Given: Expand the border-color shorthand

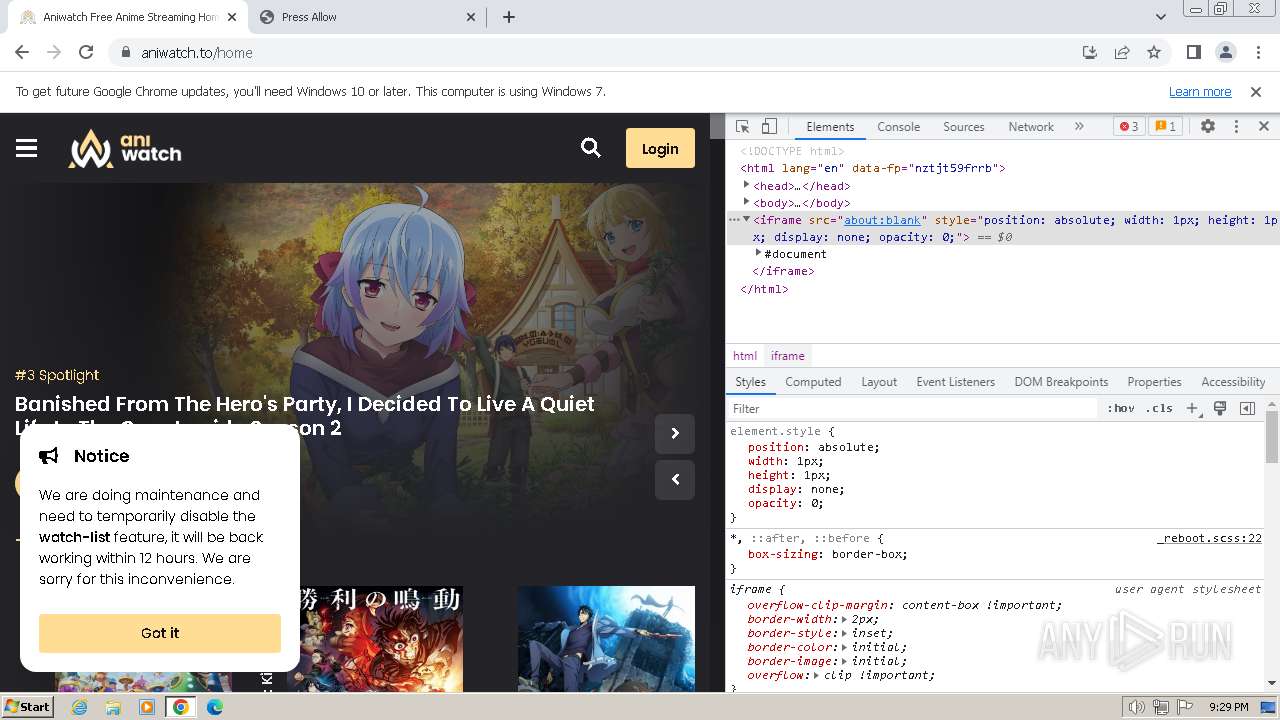Looking at the screenshot, I should pos(844,647).
